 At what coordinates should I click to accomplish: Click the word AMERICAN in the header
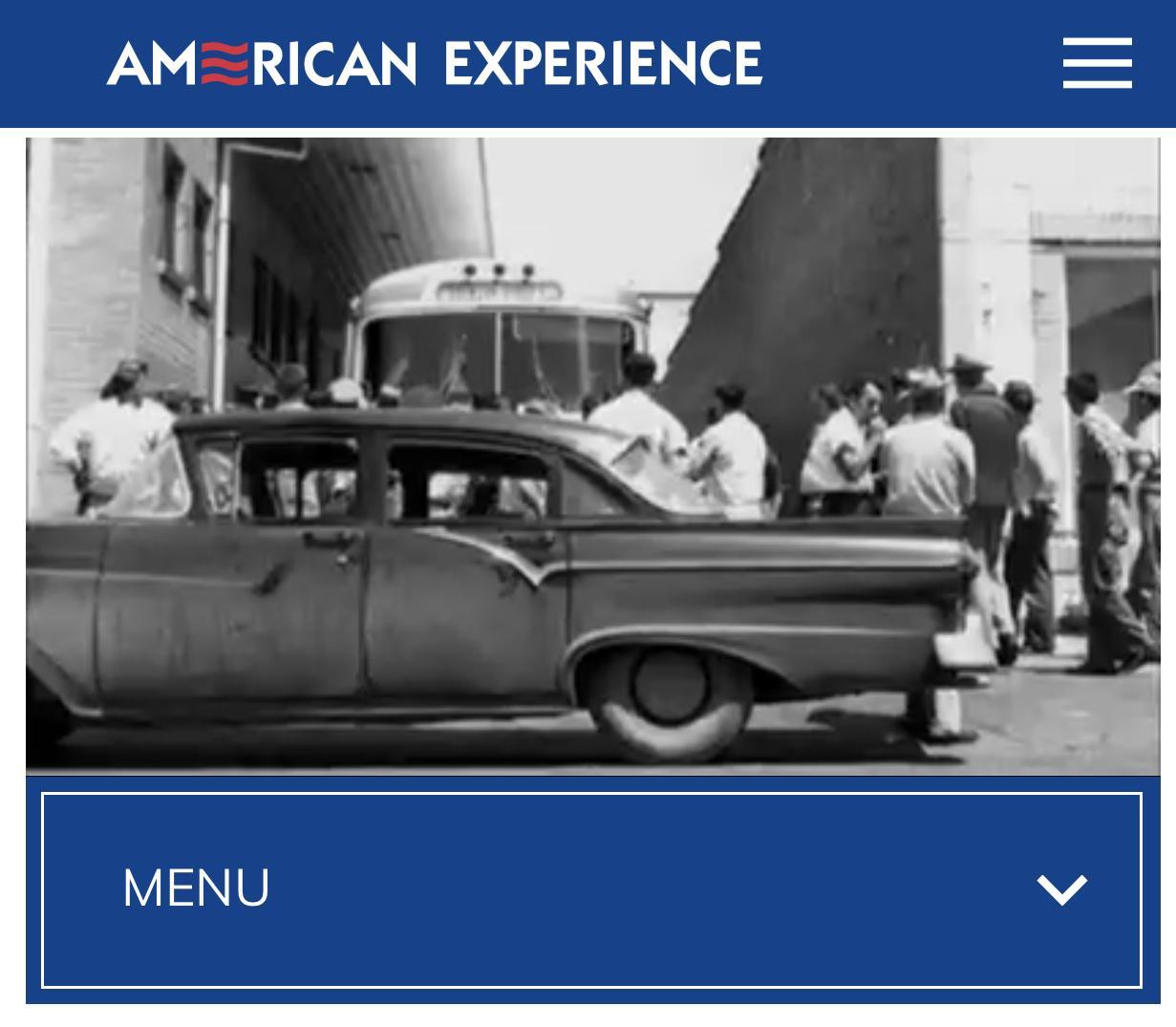[262, 63]
